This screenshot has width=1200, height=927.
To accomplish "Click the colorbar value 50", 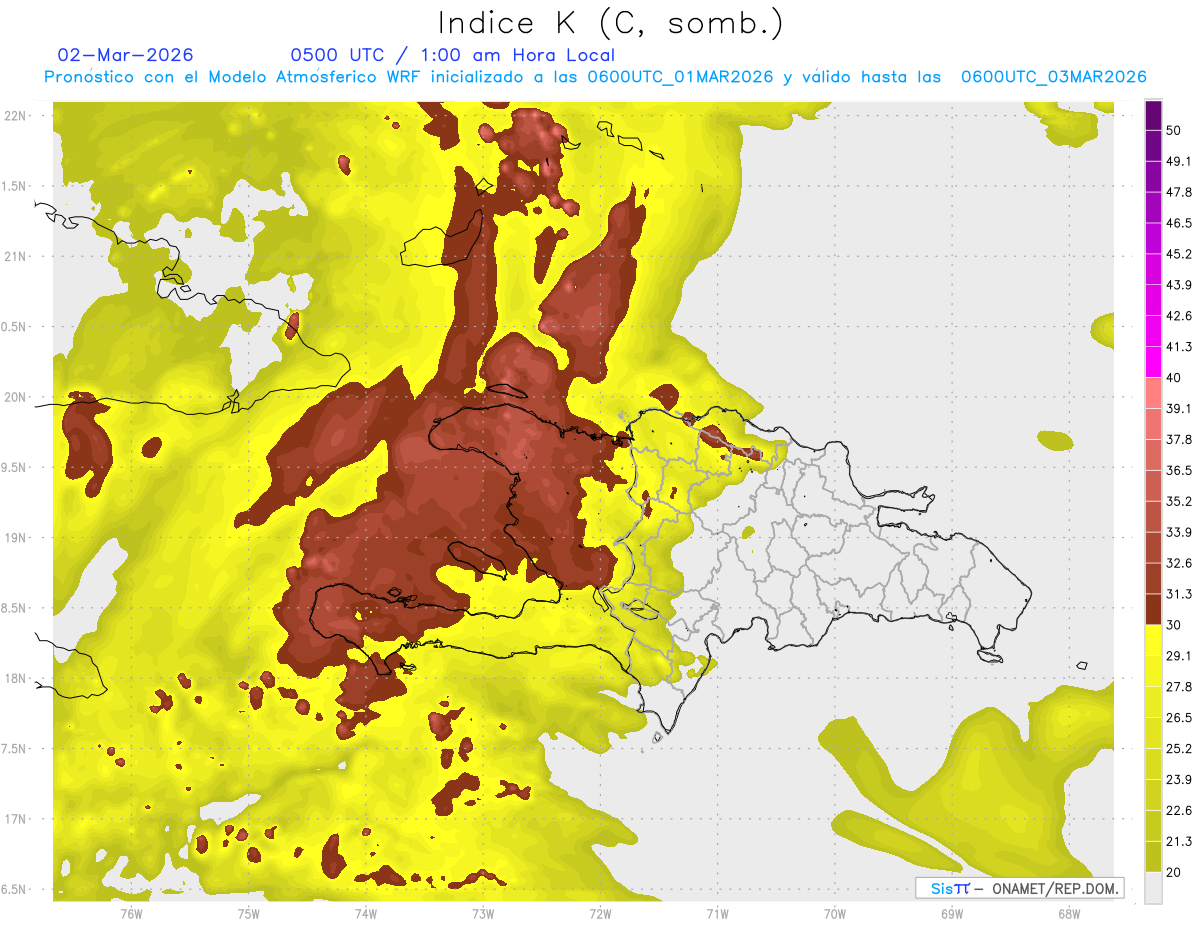I will tap(1174, 130).
